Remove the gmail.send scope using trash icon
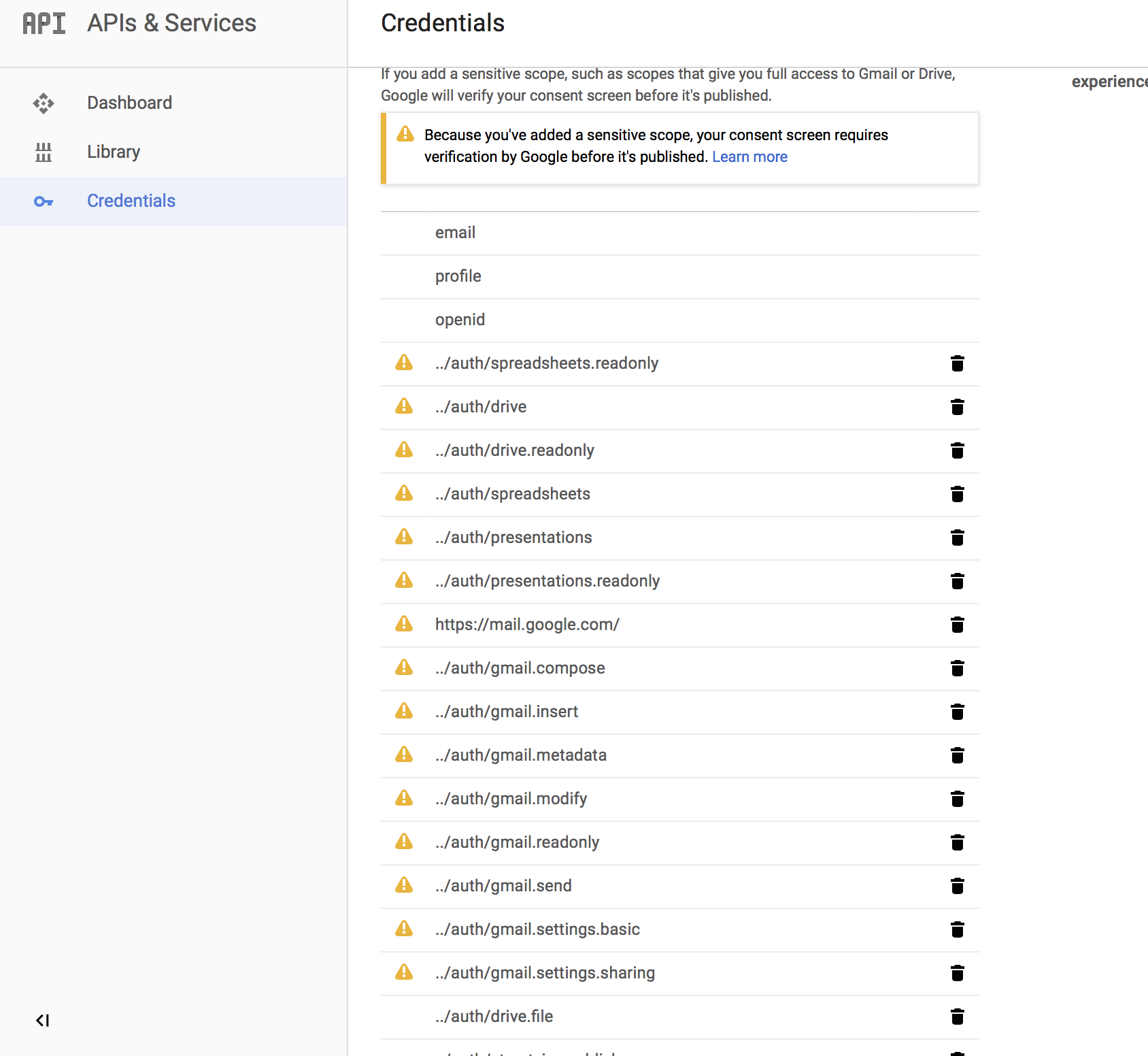 (957, 886)
